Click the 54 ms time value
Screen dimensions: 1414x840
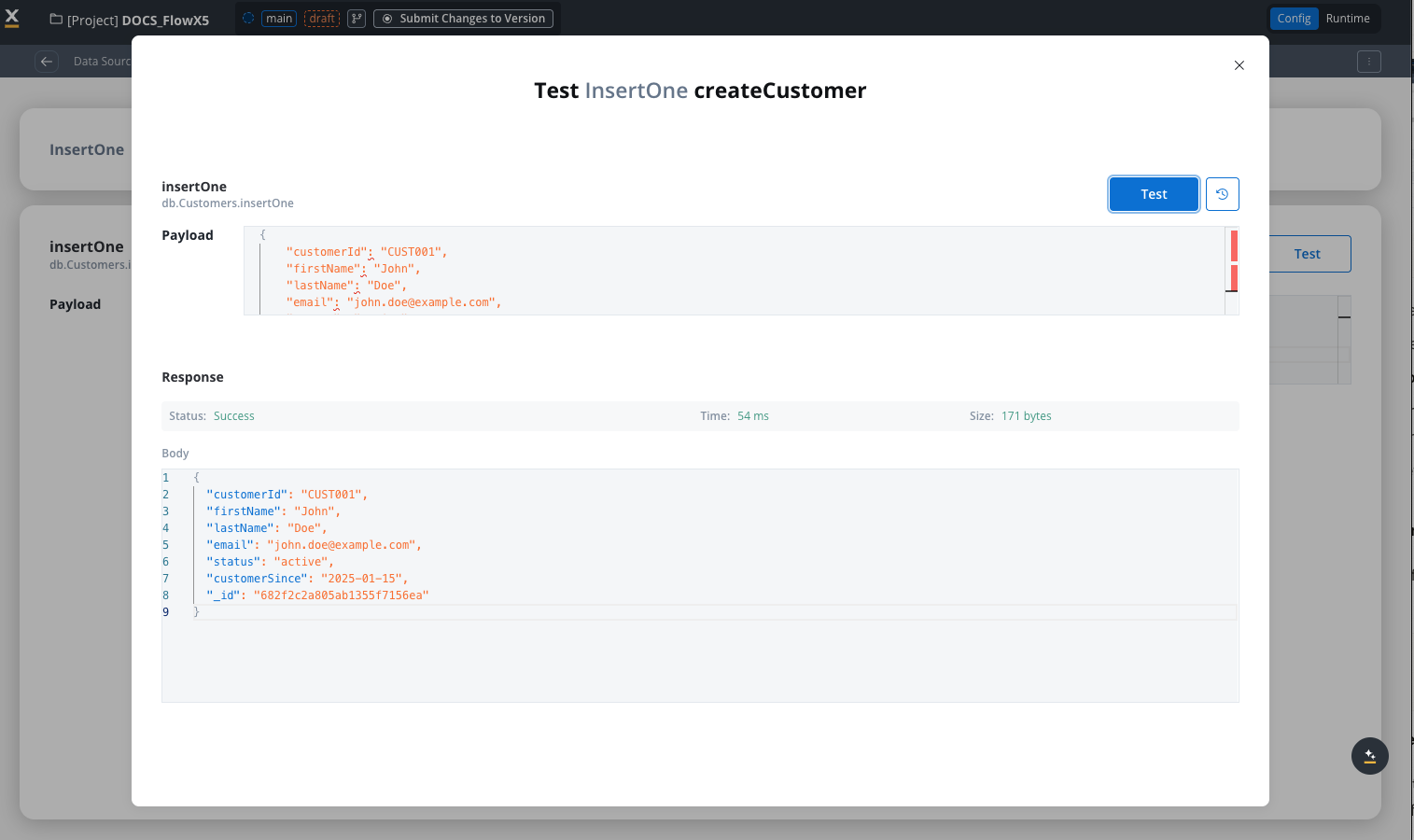(753, 416)
